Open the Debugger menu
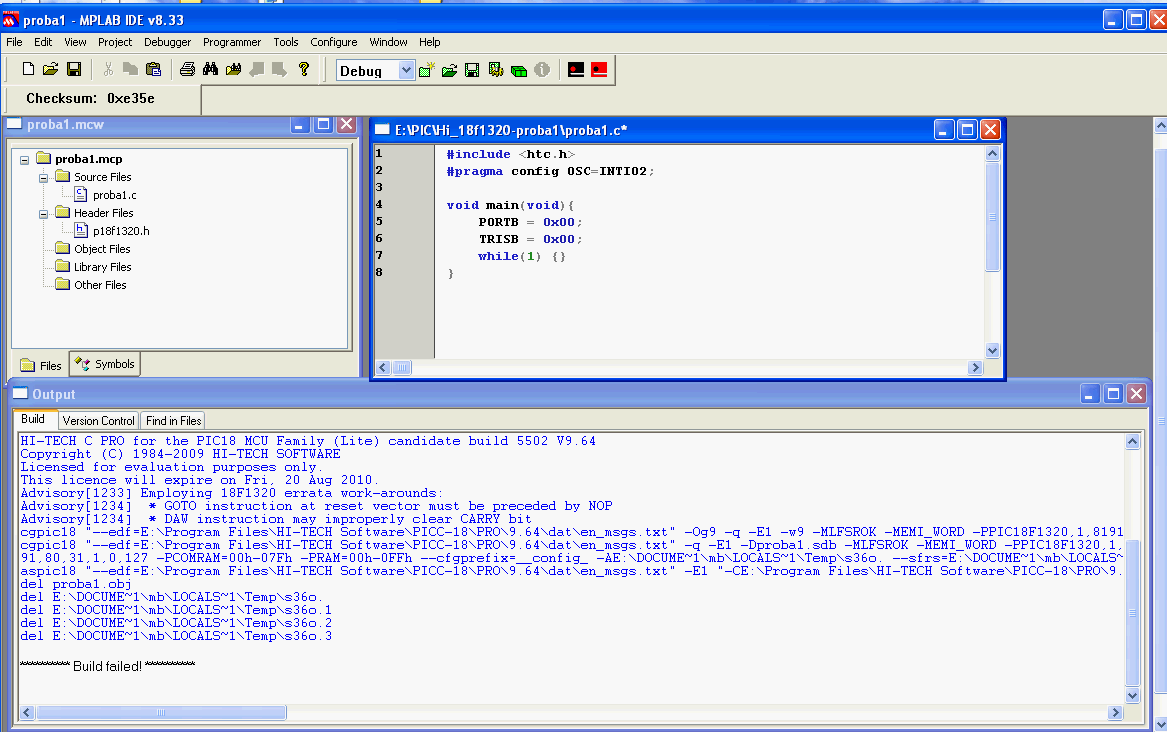Image resolution: width=1167 pixels, height=732 pixels. pos(167,42)
